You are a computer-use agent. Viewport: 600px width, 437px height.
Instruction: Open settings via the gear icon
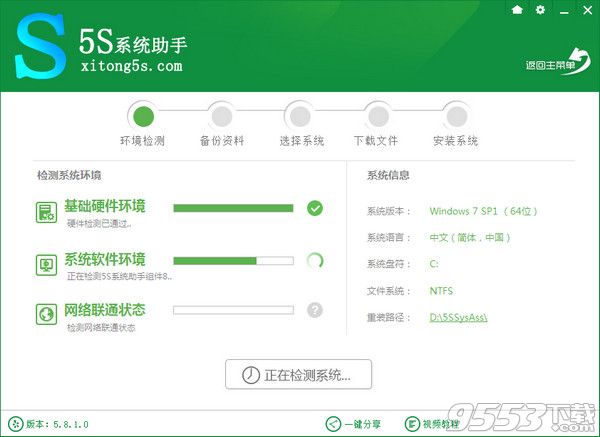540,10
